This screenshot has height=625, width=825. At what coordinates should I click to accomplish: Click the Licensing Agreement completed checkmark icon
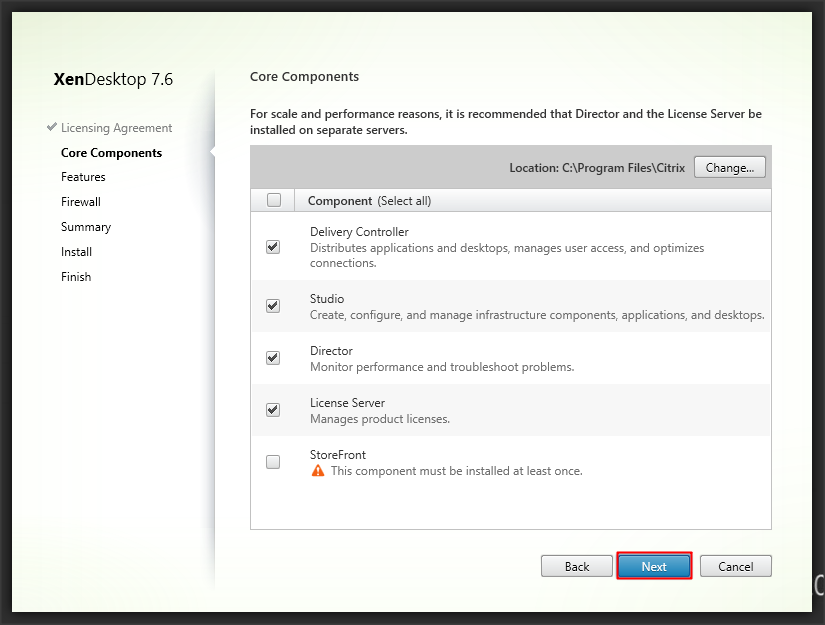click(x=51, y=128)
